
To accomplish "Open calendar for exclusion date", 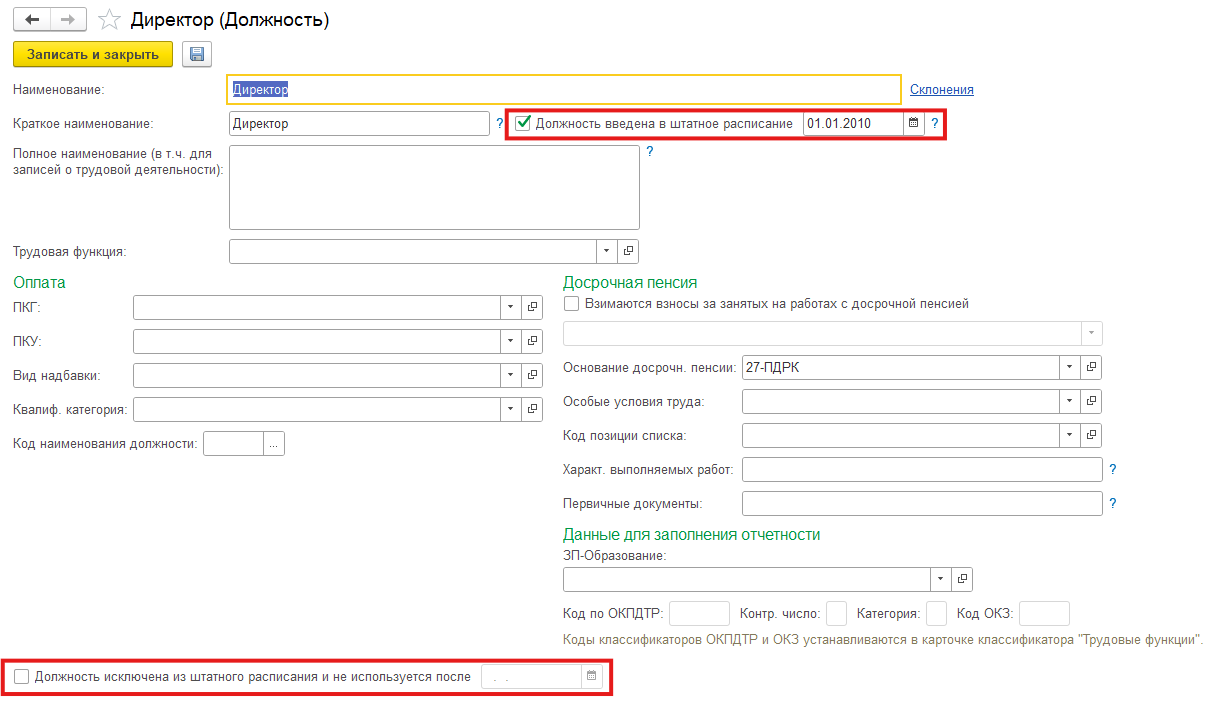I will pyautogui.click(x=591, y=677).
